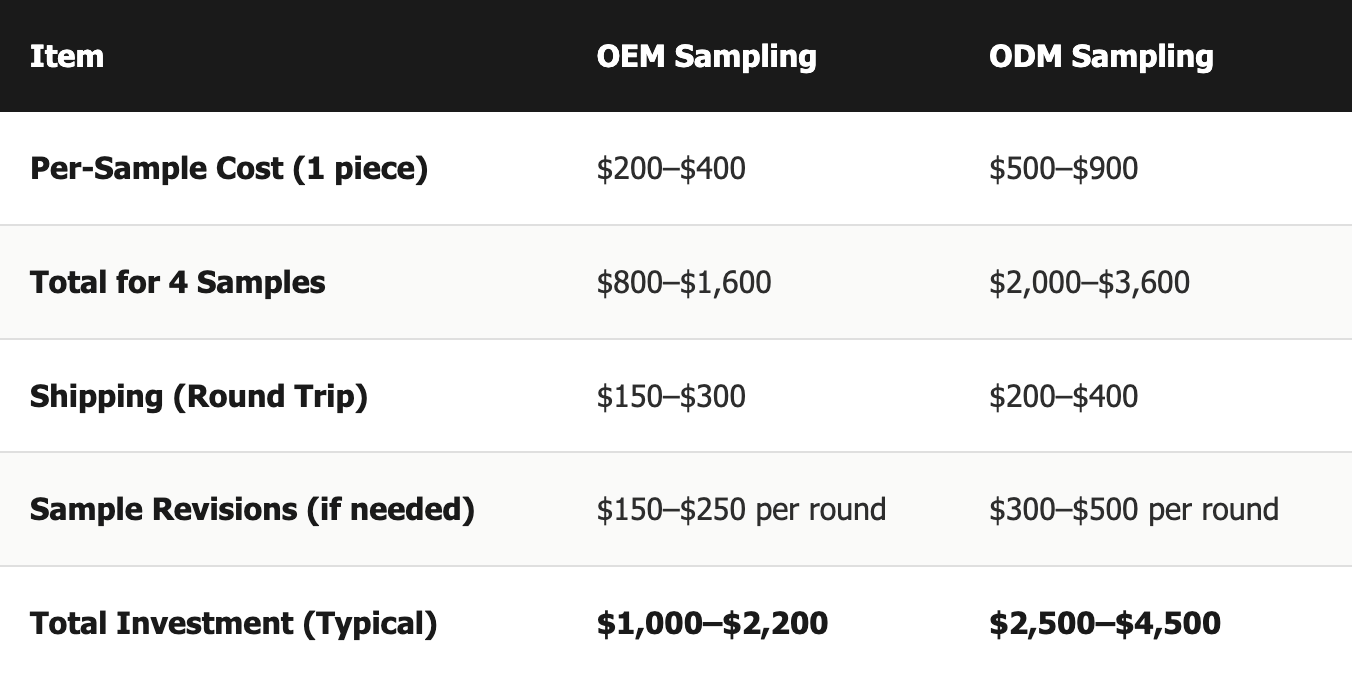This screenshot has width=1352, height=680.
Task: Click the $200–$400 OEM per-sample cell
Action: tap(671, 169)
